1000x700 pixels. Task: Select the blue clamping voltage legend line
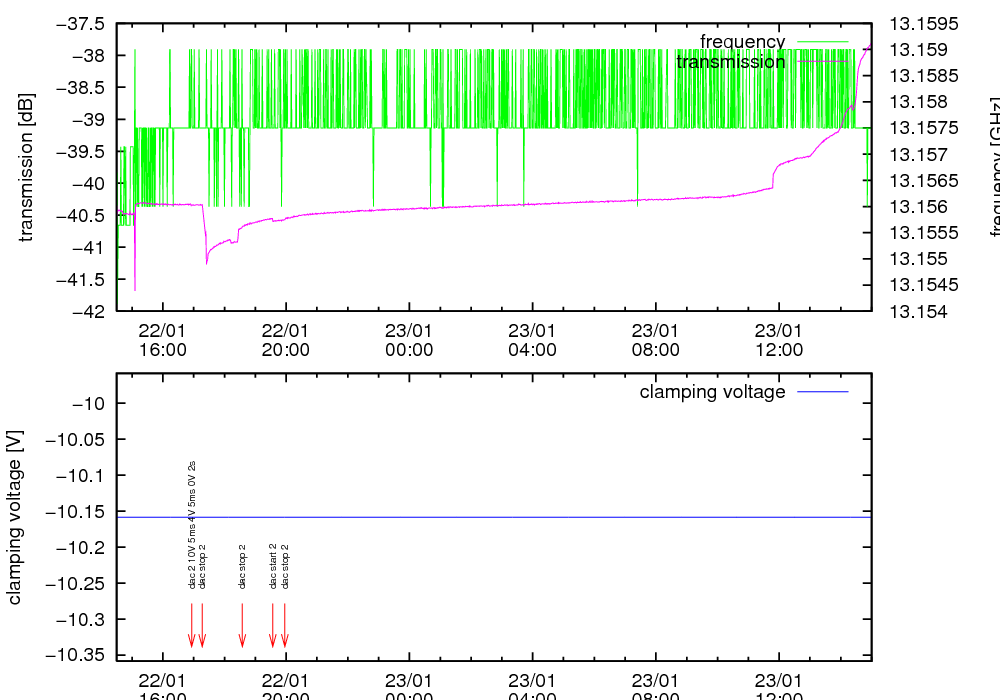coord(823,392)
